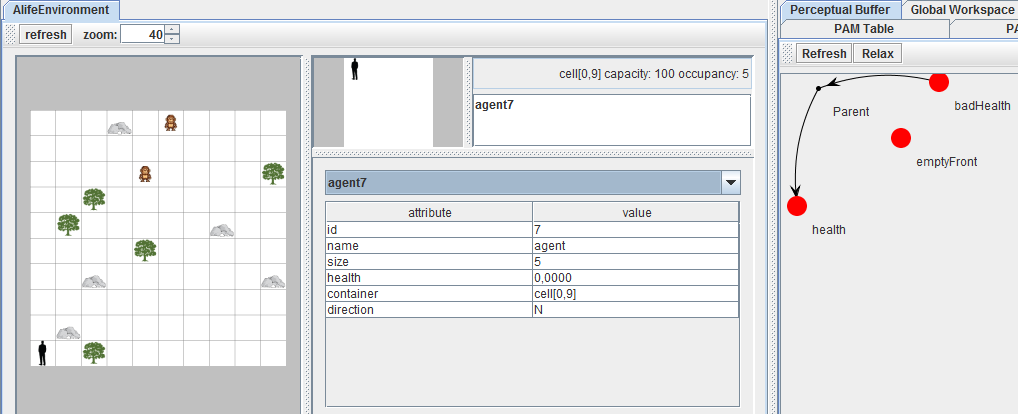Screen dimensions: 1018x414
Task: Select the red emptyFront node
Action: 900,137
